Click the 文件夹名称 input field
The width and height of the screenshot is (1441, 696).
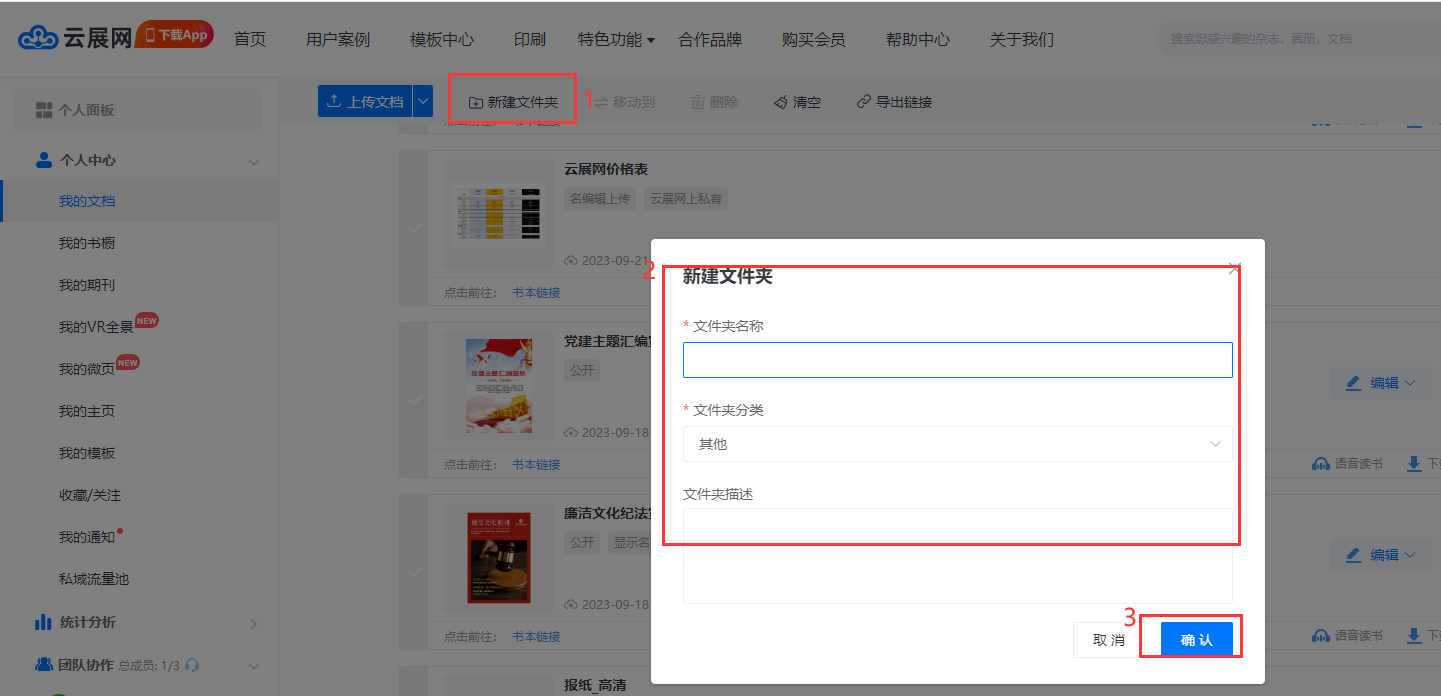[x=957, y=360]
